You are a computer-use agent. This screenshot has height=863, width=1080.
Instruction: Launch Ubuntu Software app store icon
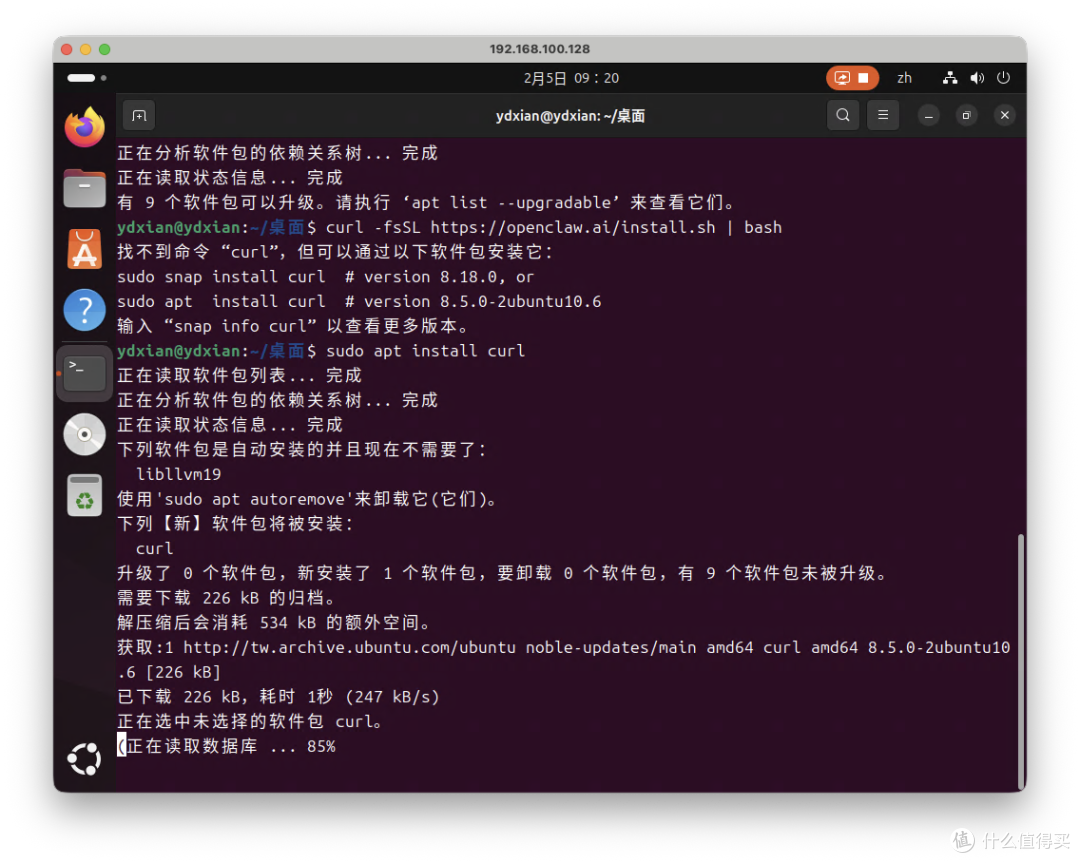click(x=84, y=249)
